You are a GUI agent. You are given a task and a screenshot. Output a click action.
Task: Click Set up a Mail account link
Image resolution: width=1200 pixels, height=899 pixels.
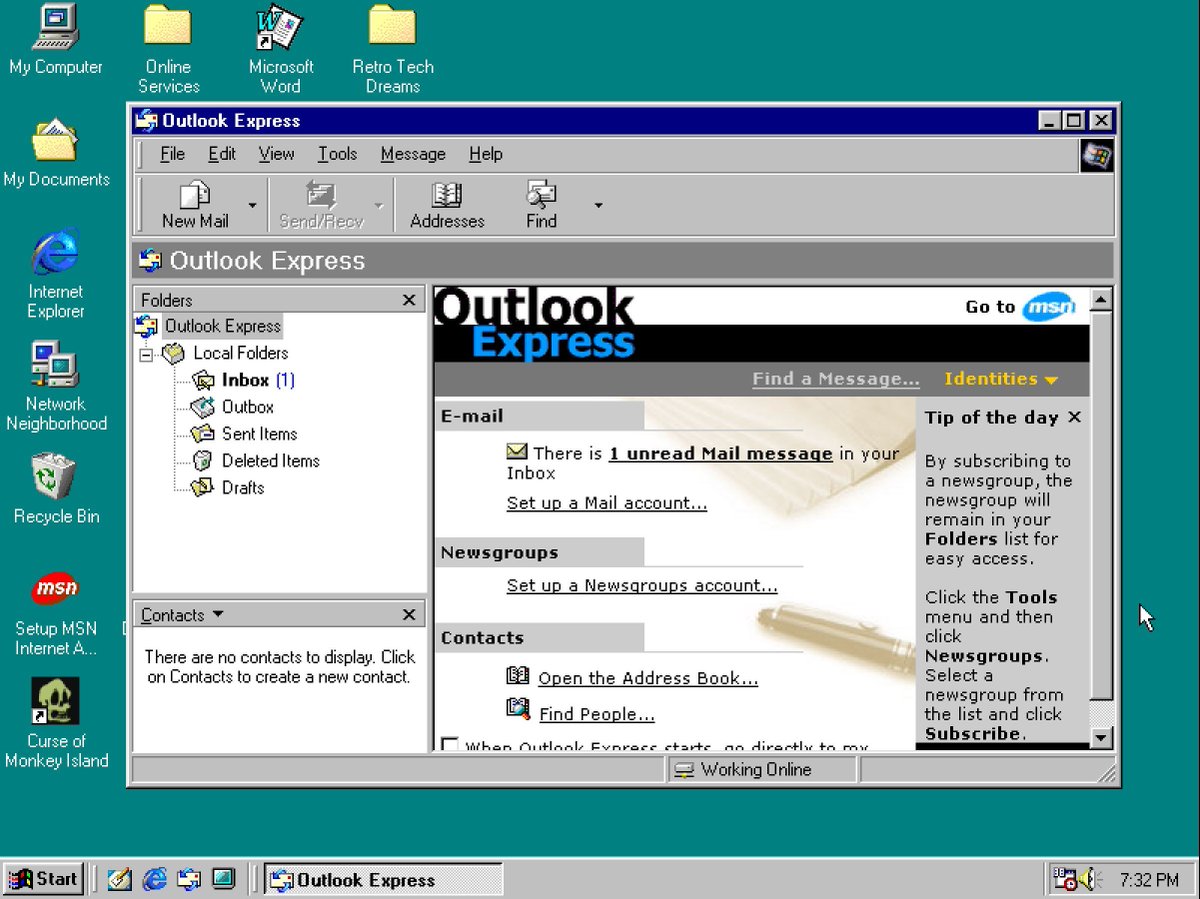(x=607, y=503)
